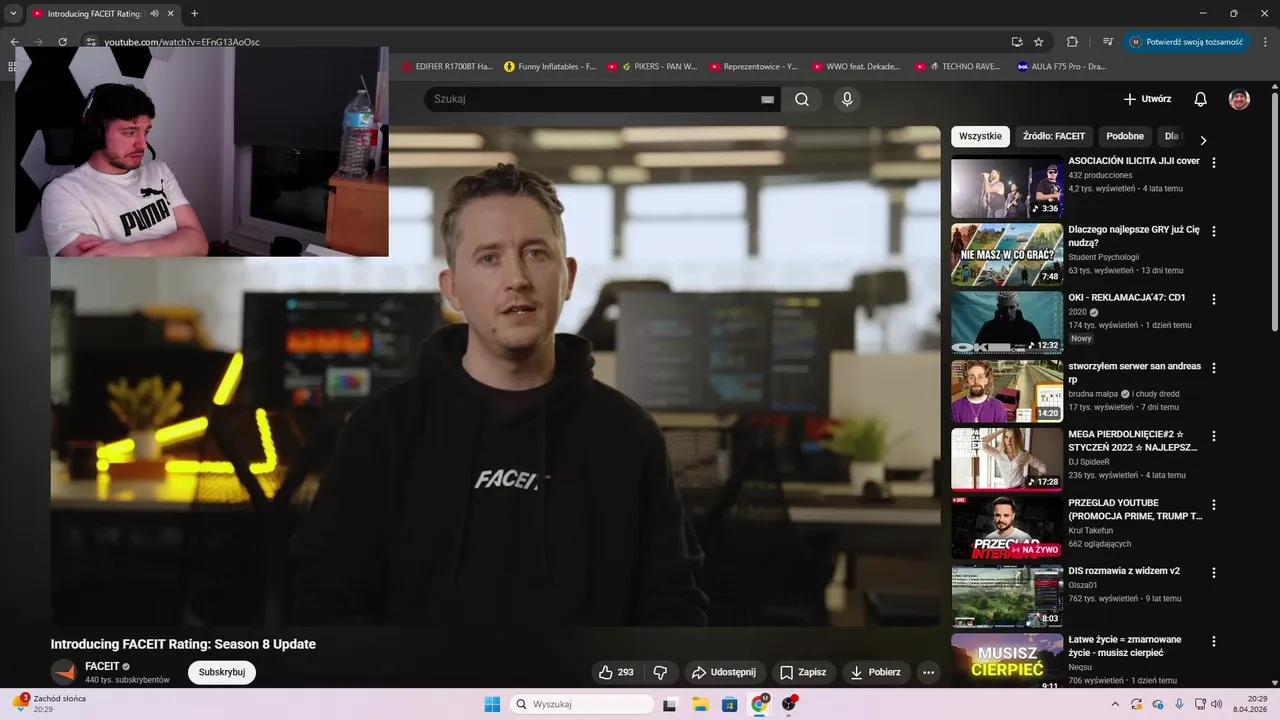Like the video with 293 likes
1280x720 pixels.
click(616, 672)
